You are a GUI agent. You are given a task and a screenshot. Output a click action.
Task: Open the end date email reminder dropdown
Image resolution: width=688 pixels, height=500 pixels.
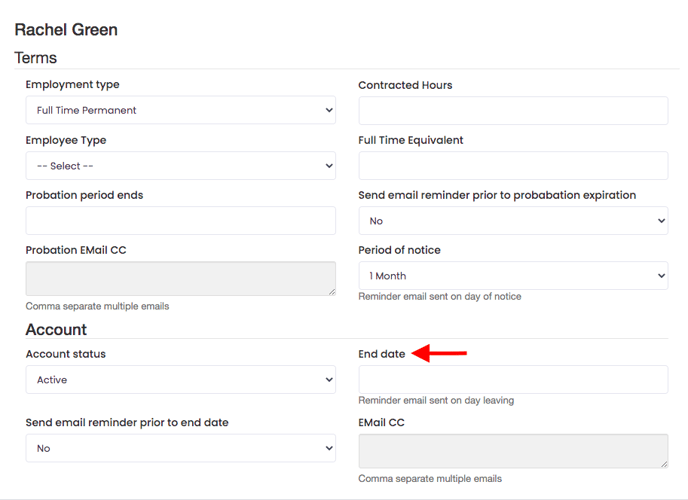[180, 448]
